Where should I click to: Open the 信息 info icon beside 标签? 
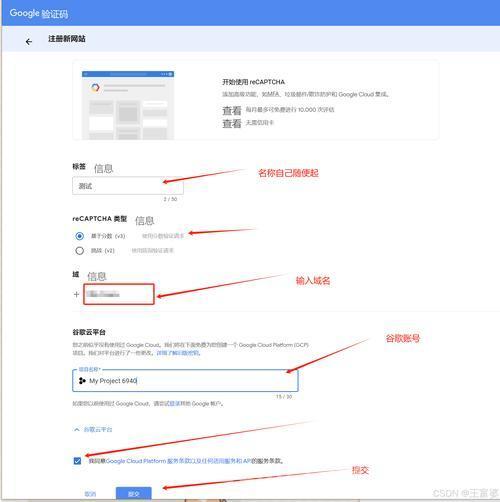(x=103, y=168)
